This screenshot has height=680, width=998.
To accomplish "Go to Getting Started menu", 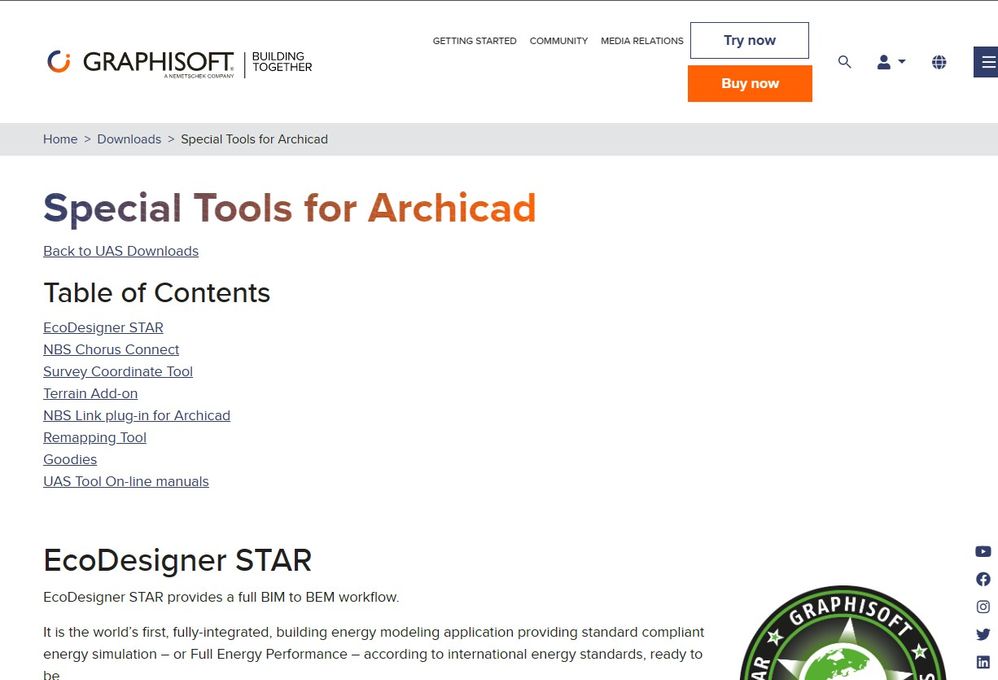I will (x=475, y=41).
